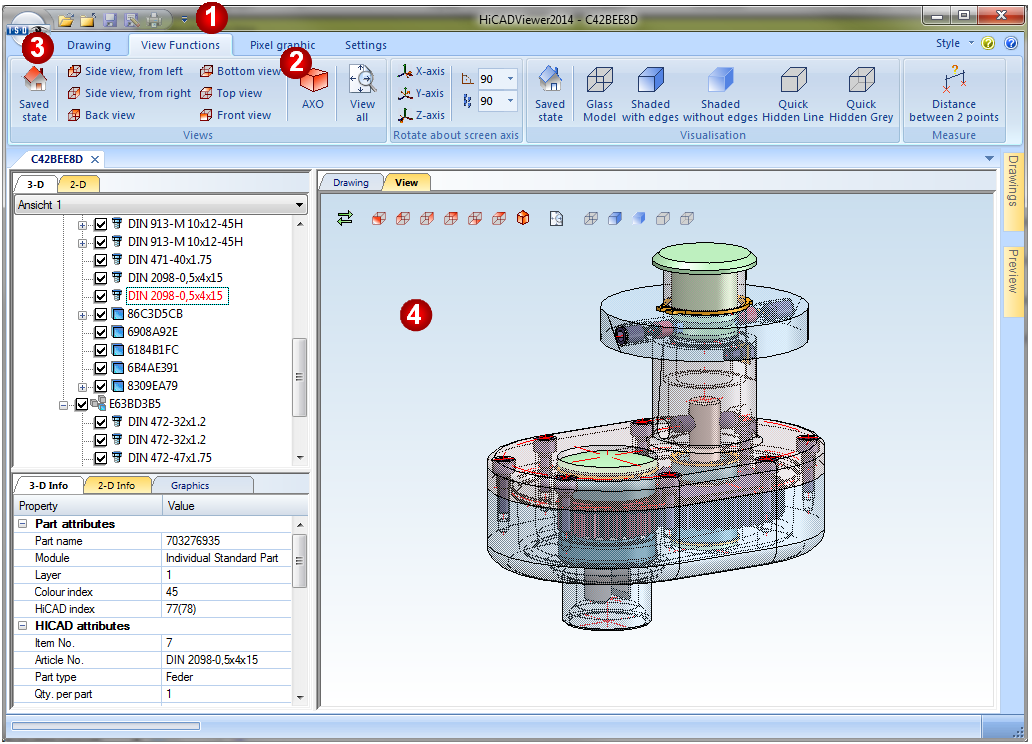Click the orange axonometric cube in the view toolbar

click(x=523, y=218)
